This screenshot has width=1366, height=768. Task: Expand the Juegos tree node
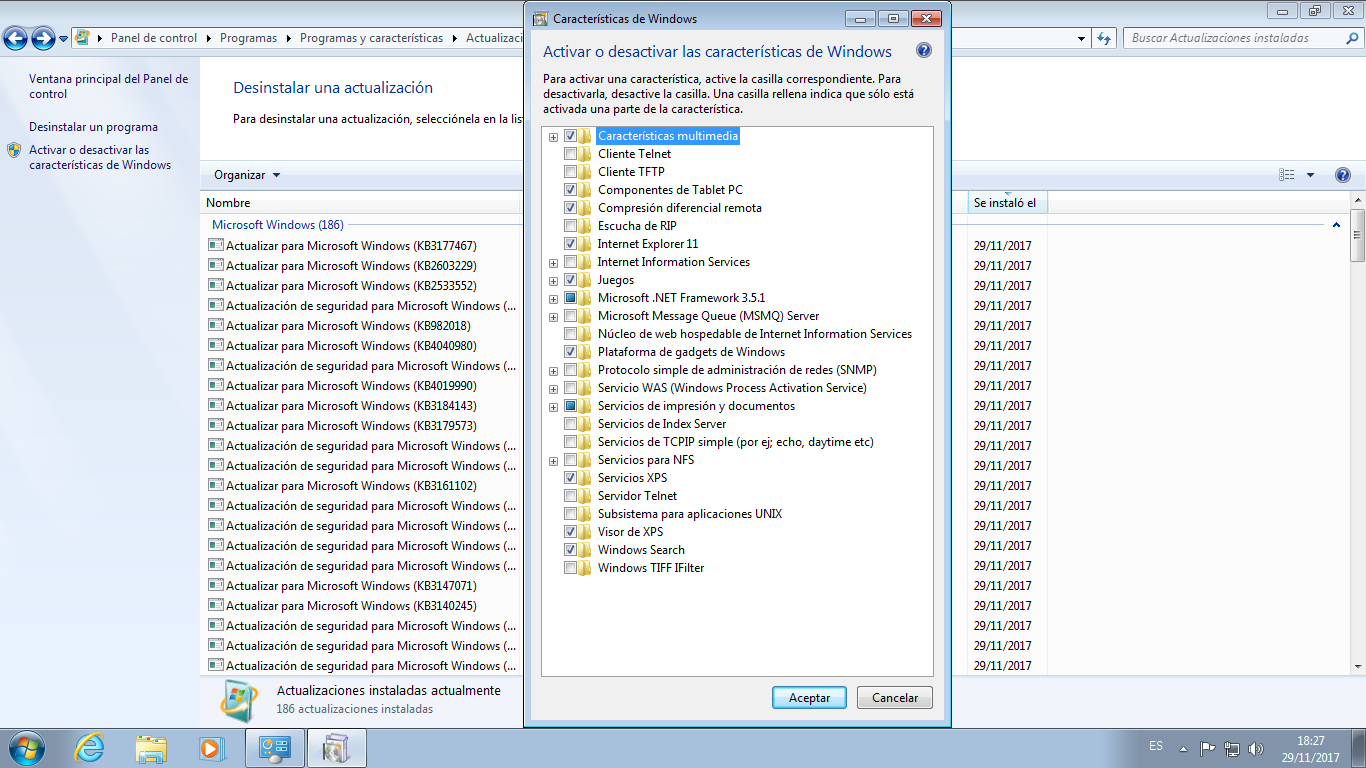(553, 281)
